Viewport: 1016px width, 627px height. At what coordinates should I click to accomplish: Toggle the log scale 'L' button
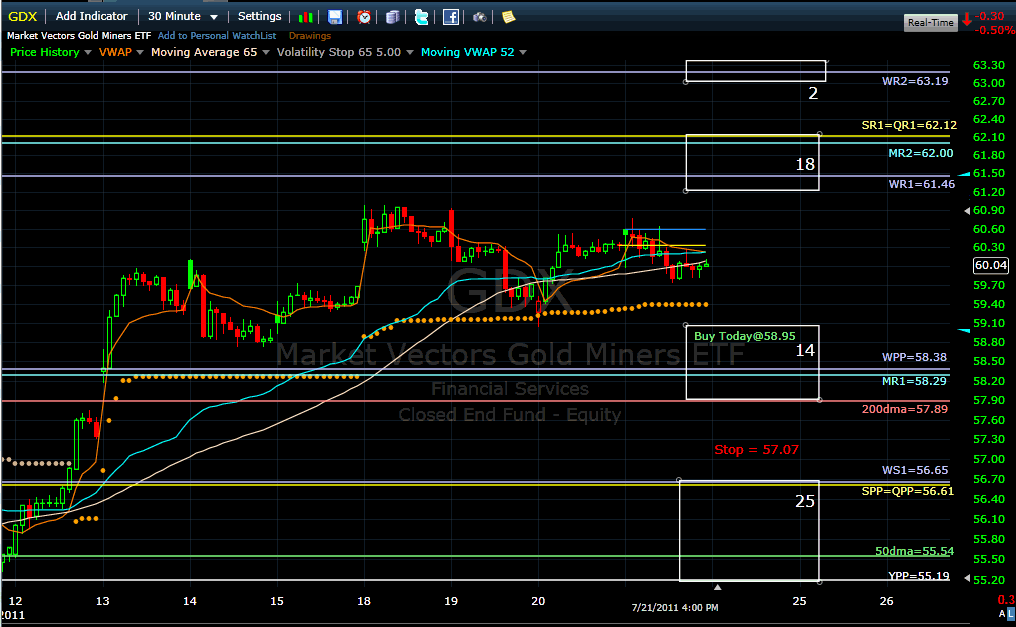1011,613
